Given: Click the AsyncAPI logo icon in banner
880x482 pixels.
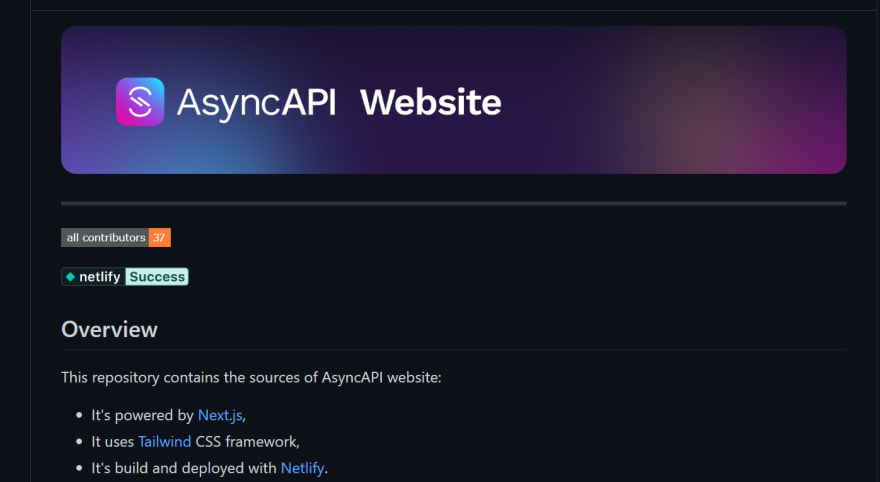Looking at the screenshot, I should tap(140, 102).
